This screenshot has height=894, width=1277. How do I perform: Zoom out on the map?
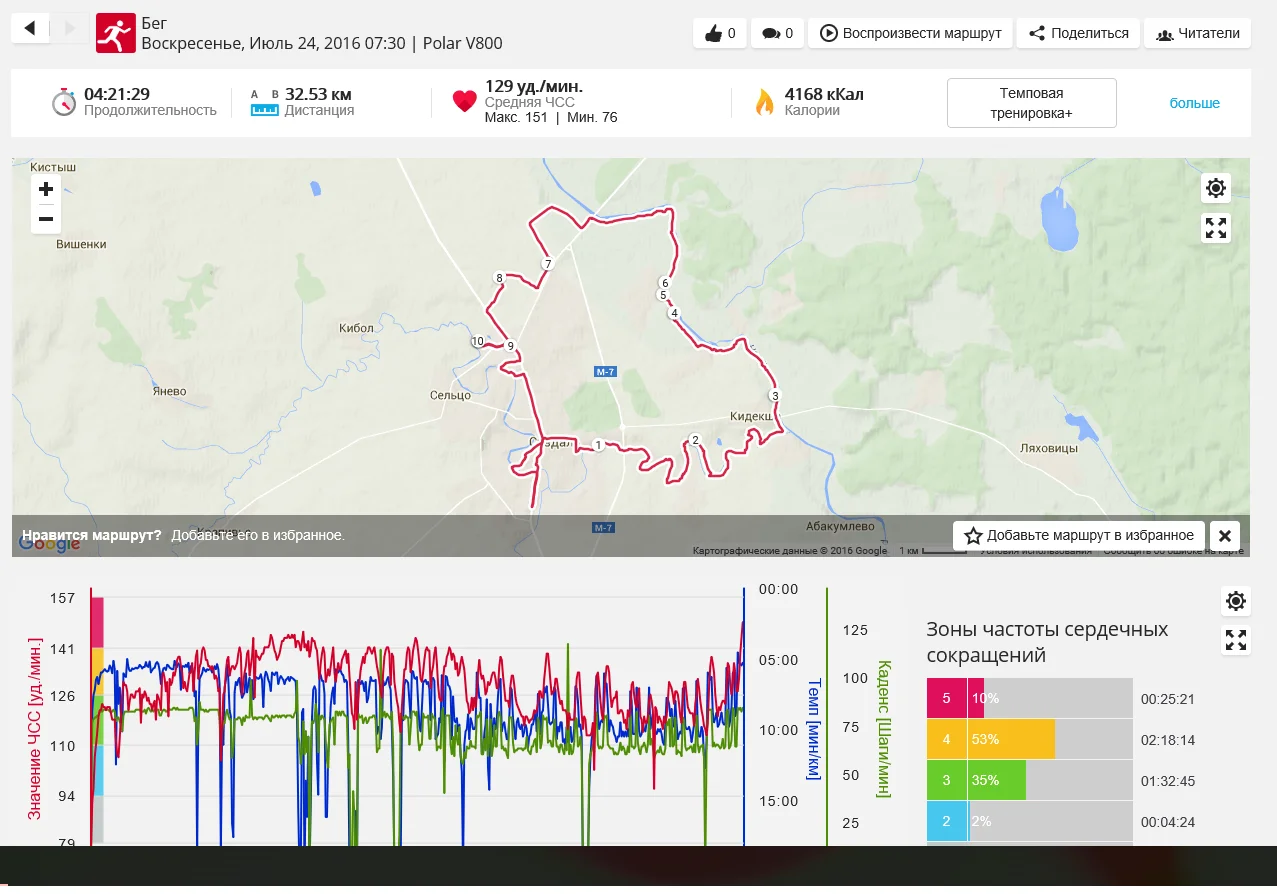(x=46, y=219)
